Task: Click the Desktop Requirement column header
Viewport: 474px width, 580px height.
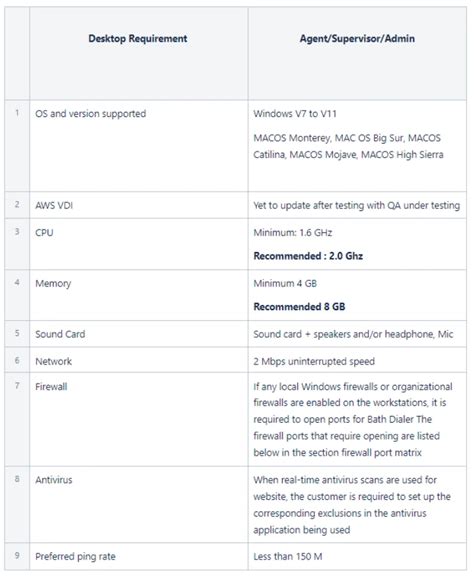Action: [x=138, y=38]
